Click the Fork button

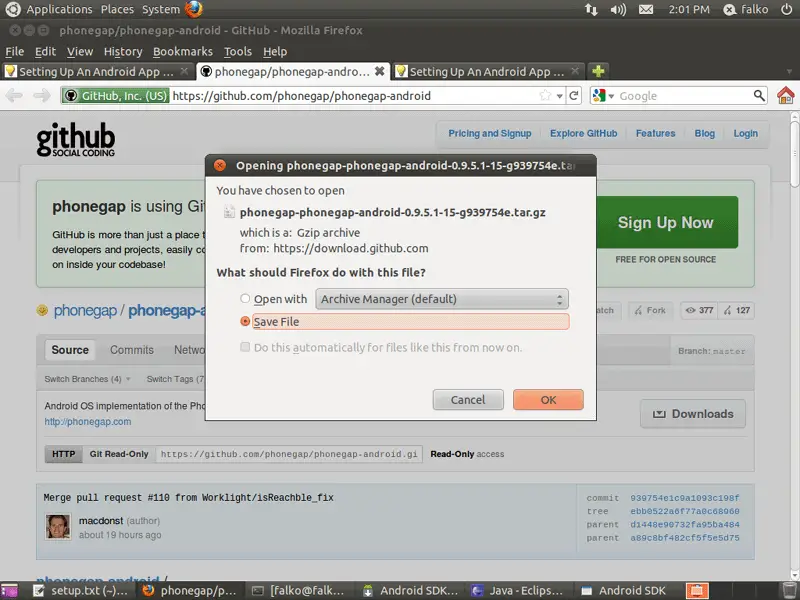650,310
